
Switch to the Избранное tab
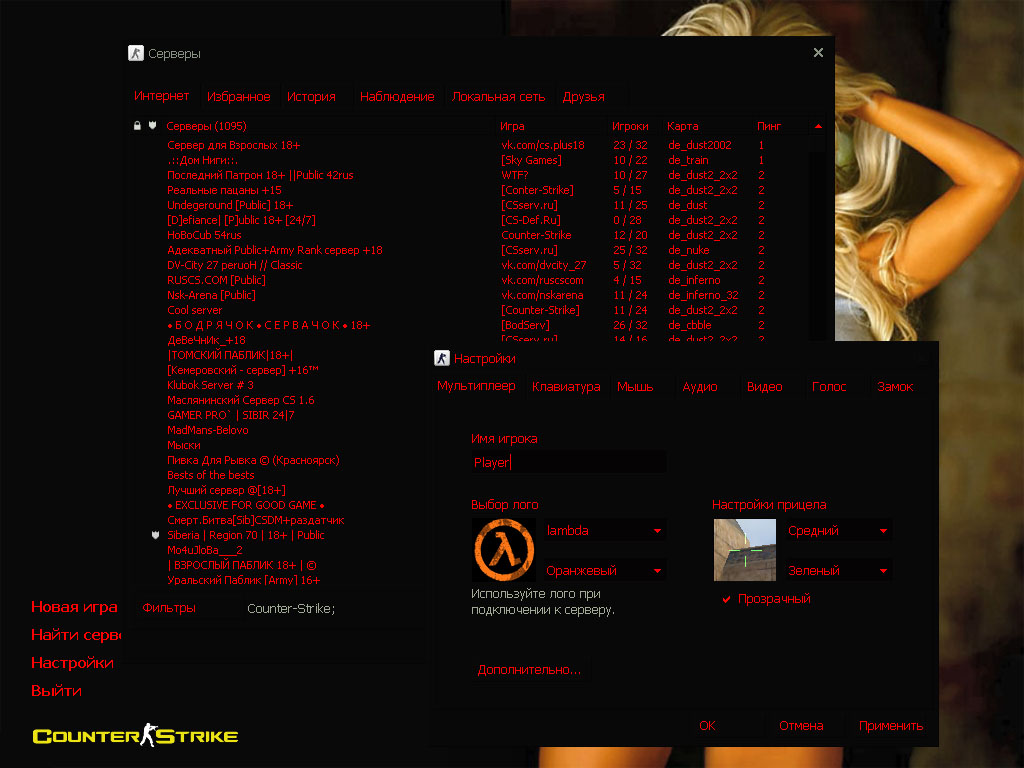238,97
